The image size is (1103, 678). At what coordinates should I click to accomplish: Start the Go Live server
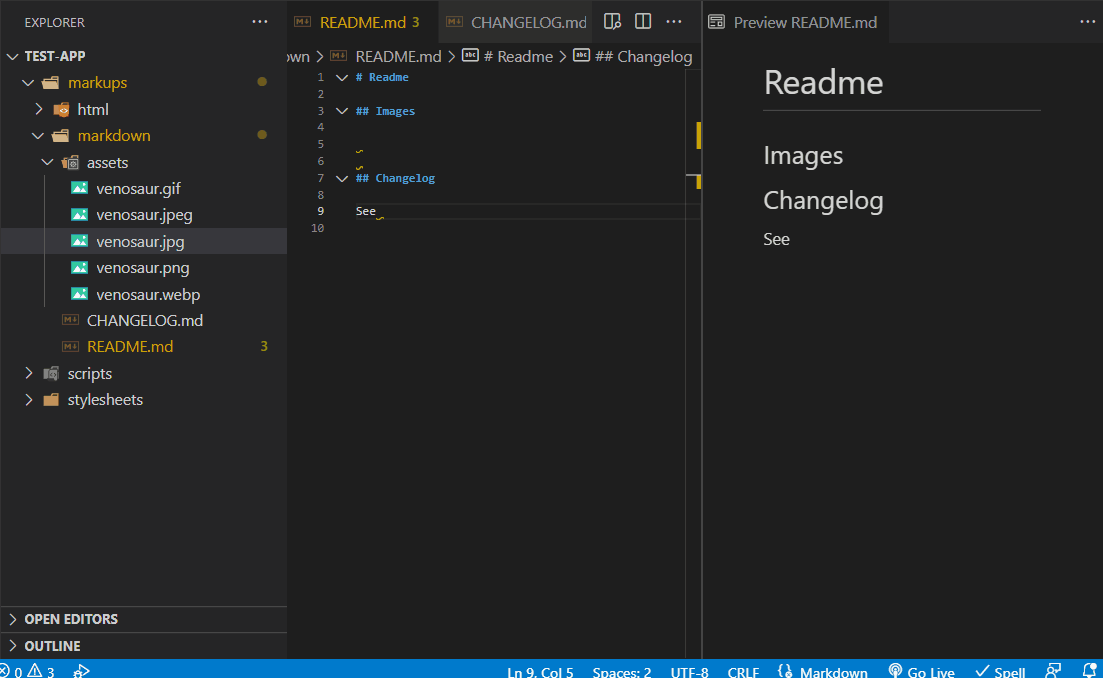coord(921,670)
